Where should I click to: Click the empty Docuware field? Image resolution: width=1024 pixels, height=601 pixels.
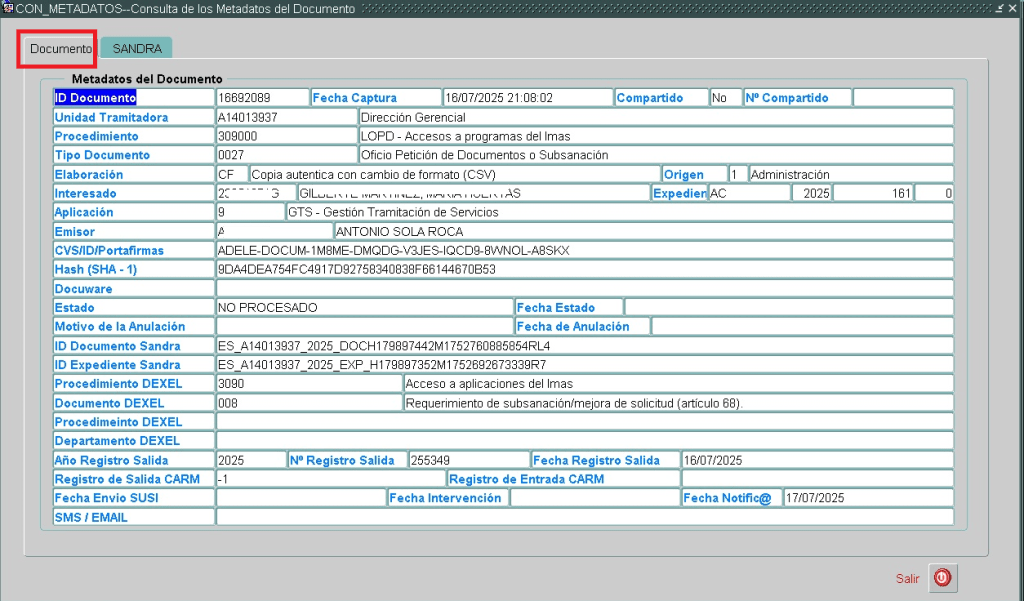click(584, 289)
